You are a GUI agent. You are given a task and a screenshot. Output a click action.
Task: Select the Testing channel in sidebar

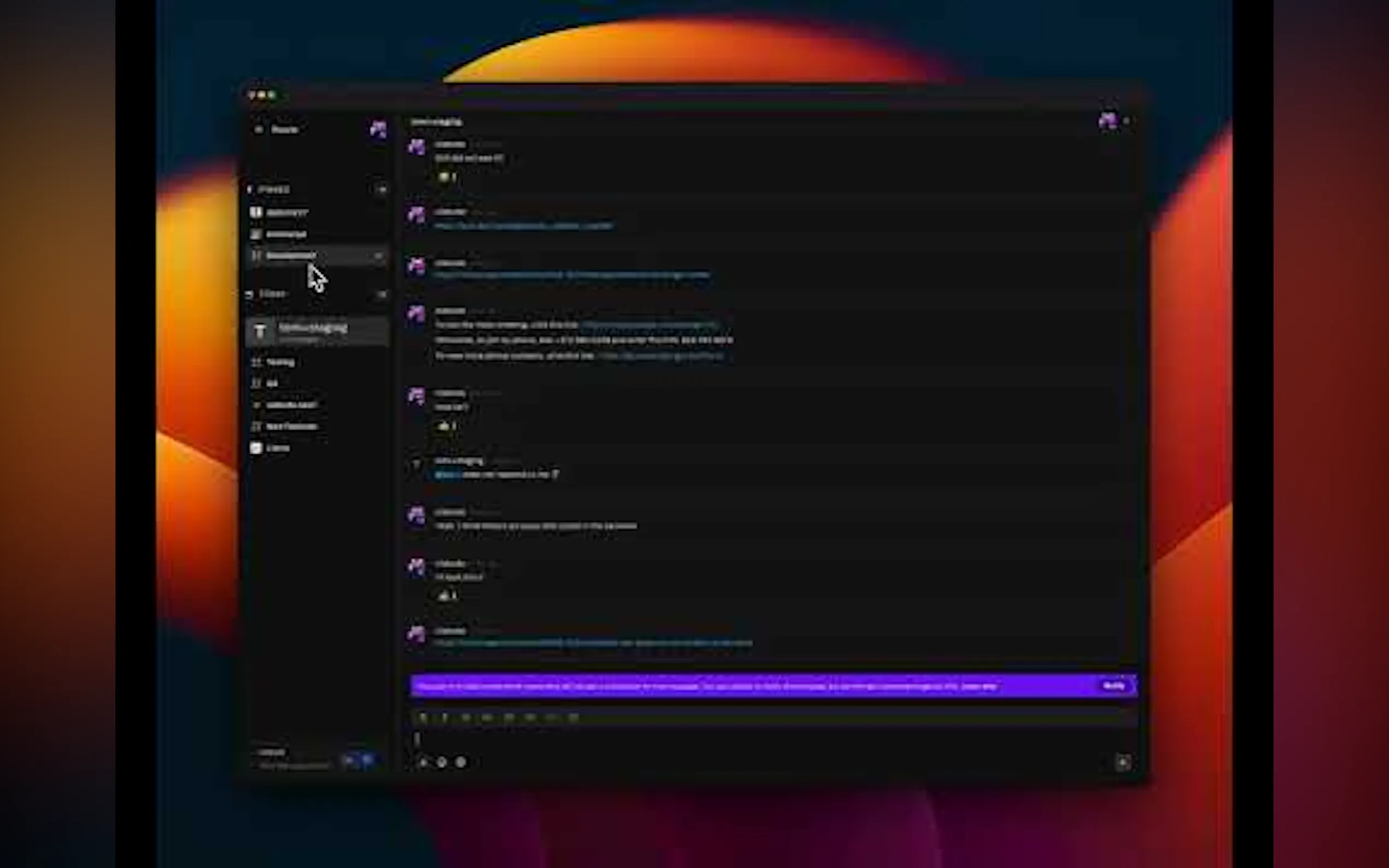(280, 362)
